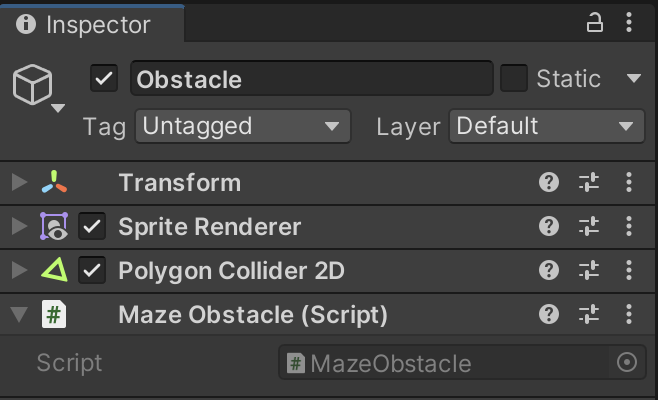Open the Tag dropdown showing Untagged
The height and width of the screenshot is (400, 658).
[242, 126]
